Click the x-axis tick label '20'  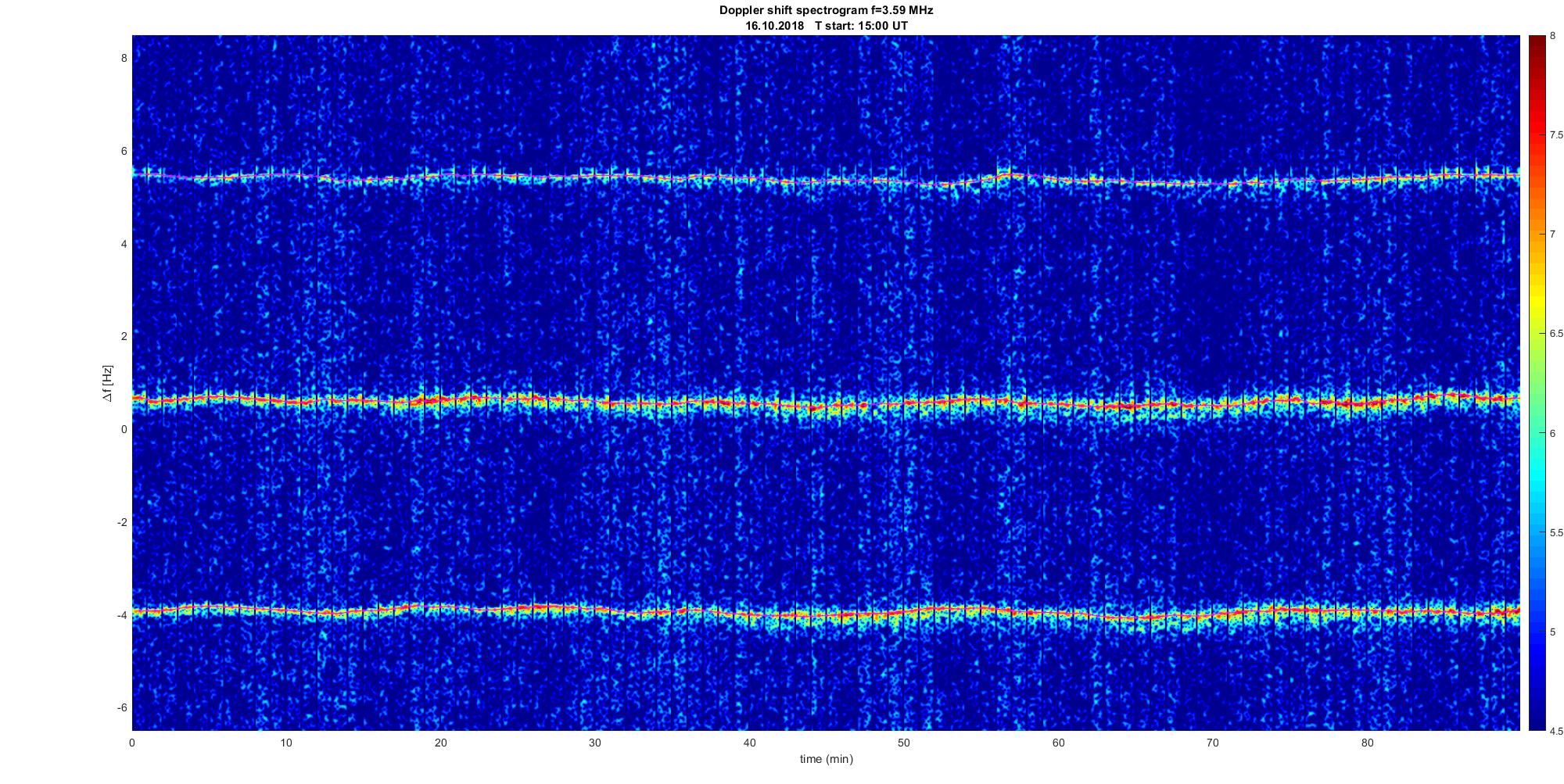click(x=441, y=743)
